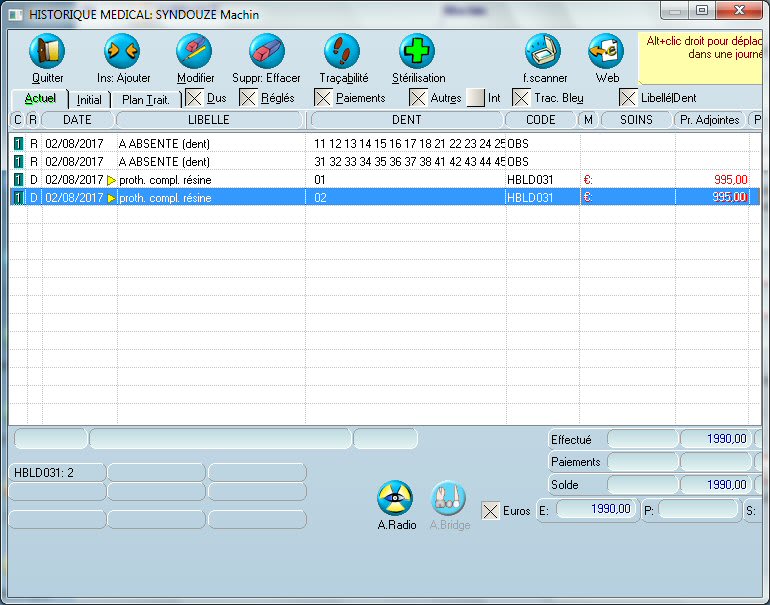Open the Traçabilité footprints icon

pyautogui.click(x=342, y=52)
